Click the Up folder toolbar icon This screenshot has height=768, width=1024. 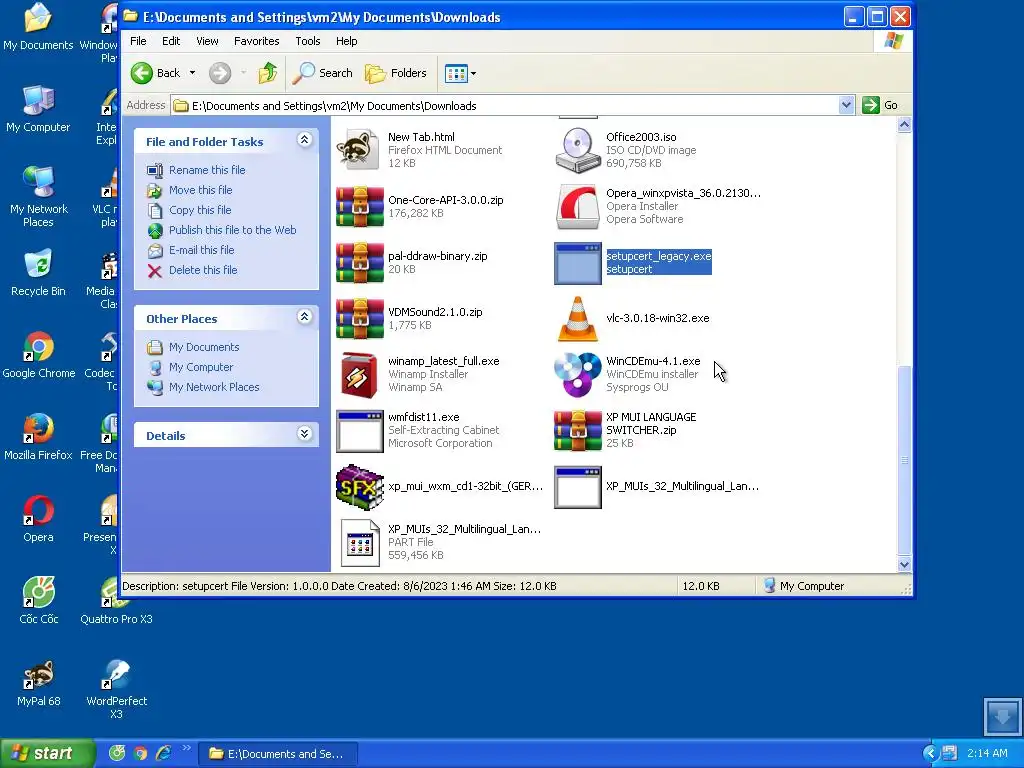[x=267, y=73]
